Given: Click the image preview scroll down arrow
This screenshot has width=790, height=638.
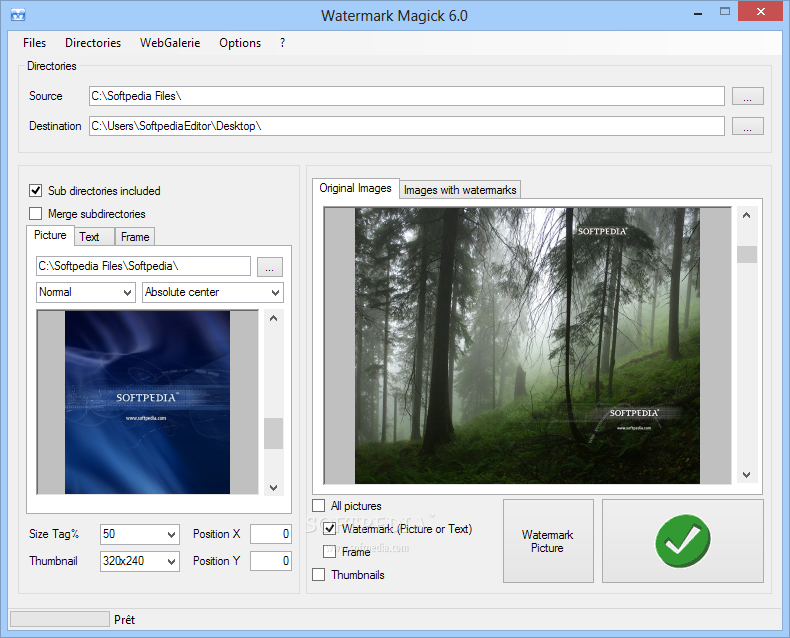Looking at the screenshot, I should [747, 475].
